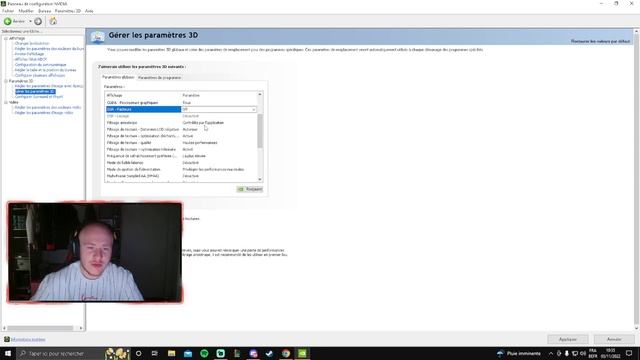Viewport: 640px width, 360px height.
Task: Select Fréquence de rafraîchissement préférée row
Action: [x=181, y=156]
